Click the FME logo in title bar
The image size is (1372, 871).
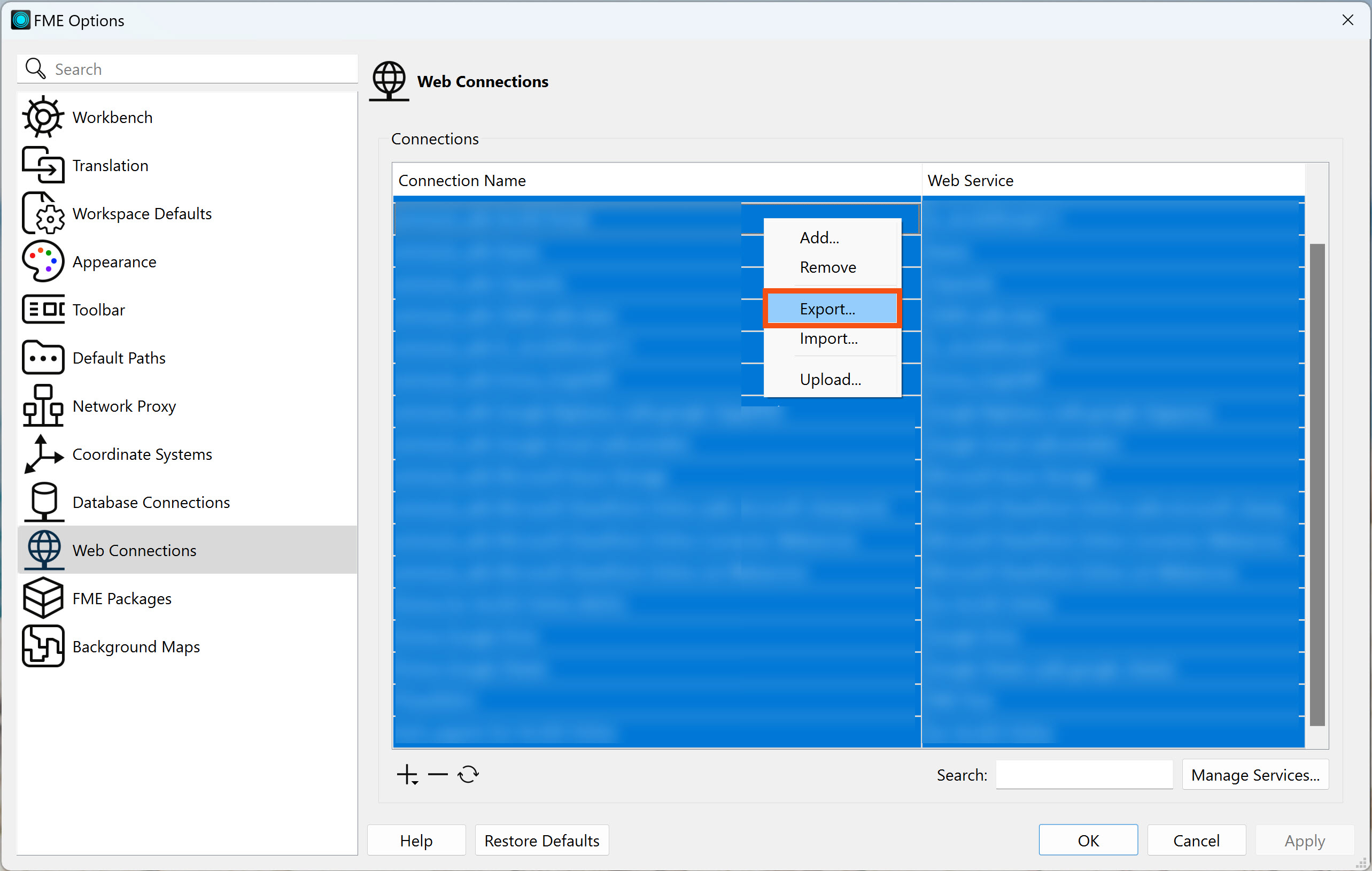click(x=20, y=20)
